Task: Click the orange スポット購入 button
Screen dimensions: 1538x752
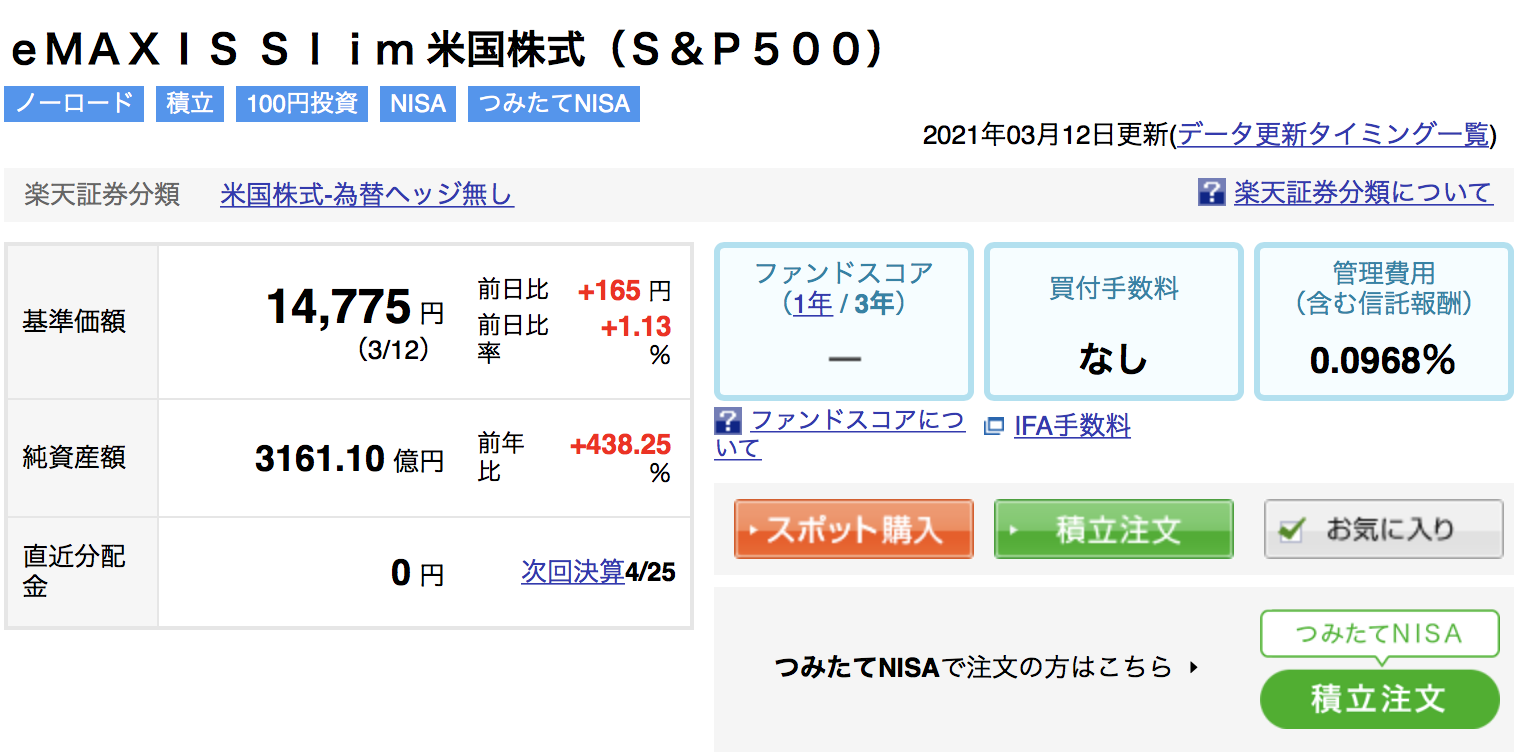Action: tap(854, 529)
